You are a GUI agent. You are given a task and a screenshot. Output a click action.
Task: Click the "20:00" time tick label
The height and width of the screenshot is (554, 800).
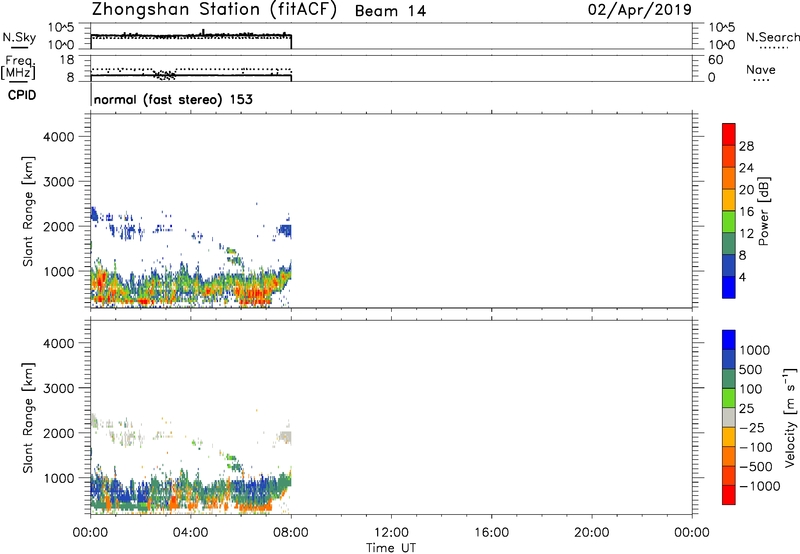pos(592,533)
